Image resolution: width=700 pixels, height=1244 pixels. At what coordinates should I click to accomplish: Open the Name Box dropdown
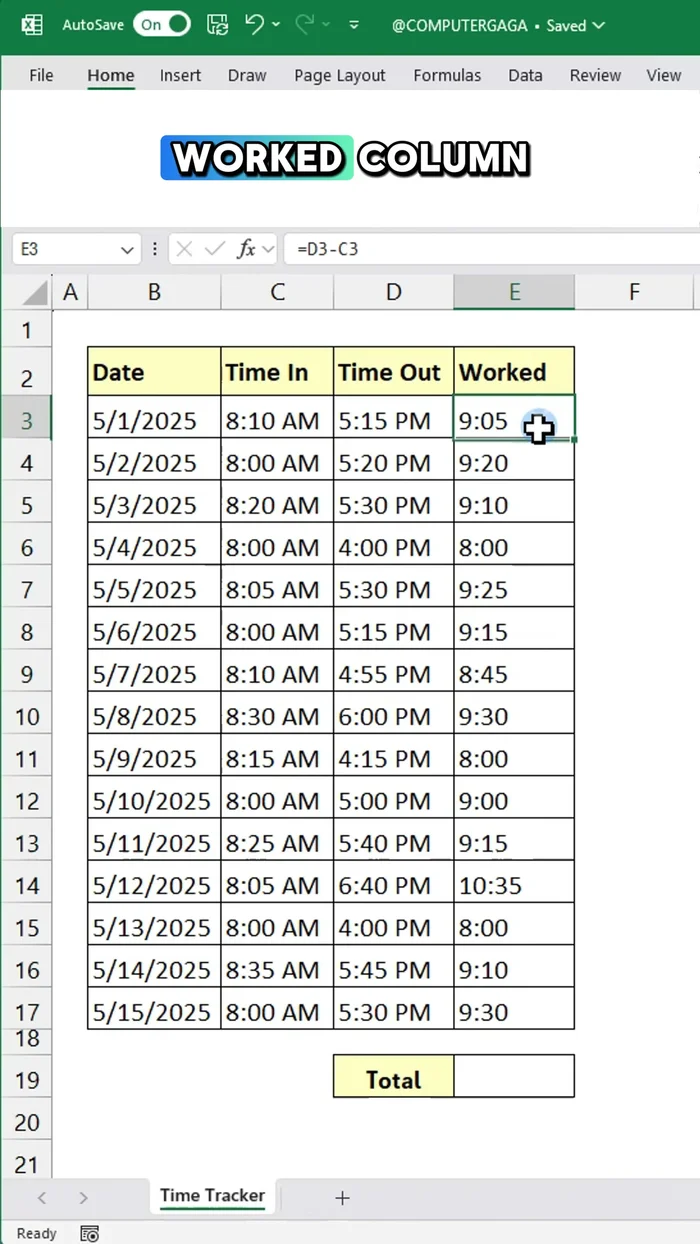[x=127, y=250]
